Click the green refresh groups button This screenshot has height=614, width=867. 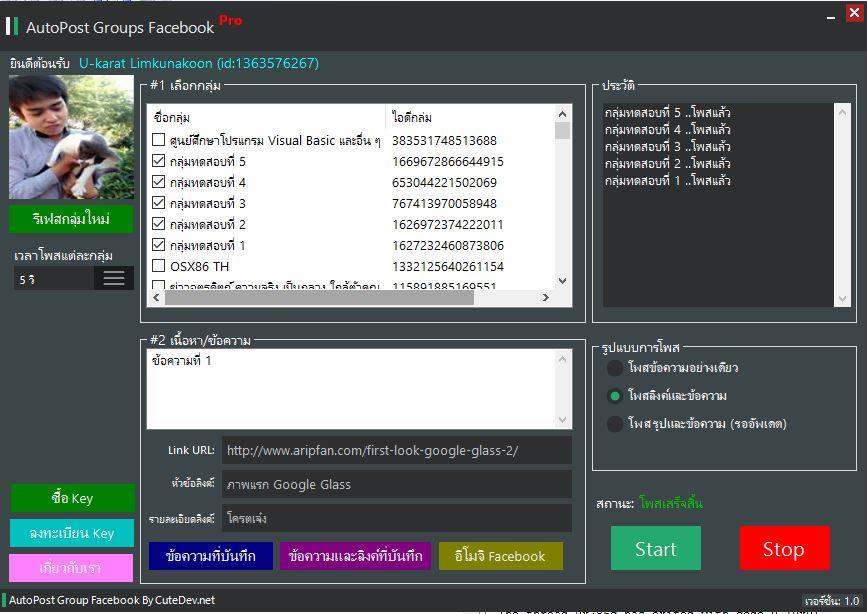(71, 219)
